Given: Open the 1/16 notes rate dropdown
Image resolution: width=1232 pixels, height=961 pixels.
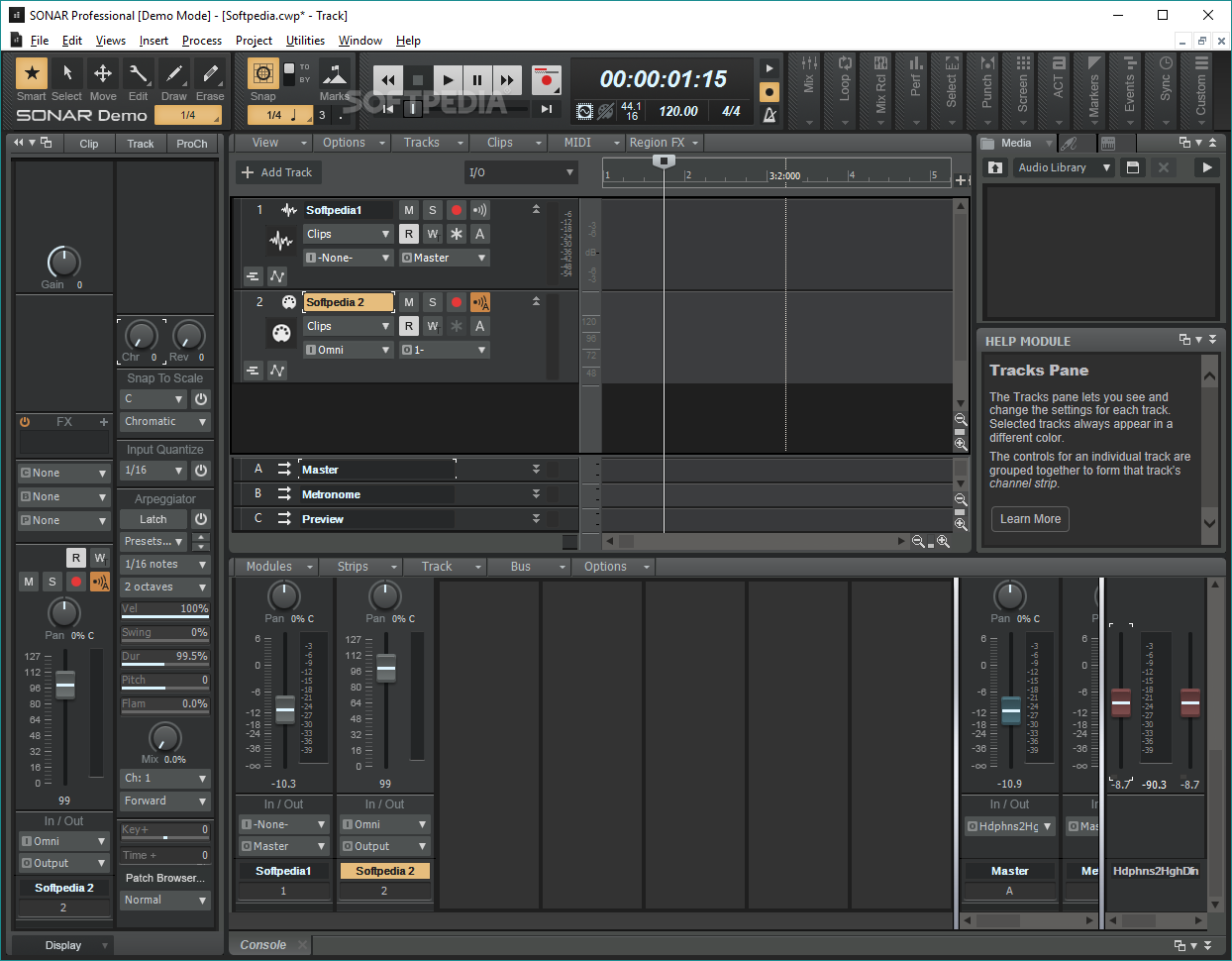Looking at the screenshot, I should click(x=165, y=565).
